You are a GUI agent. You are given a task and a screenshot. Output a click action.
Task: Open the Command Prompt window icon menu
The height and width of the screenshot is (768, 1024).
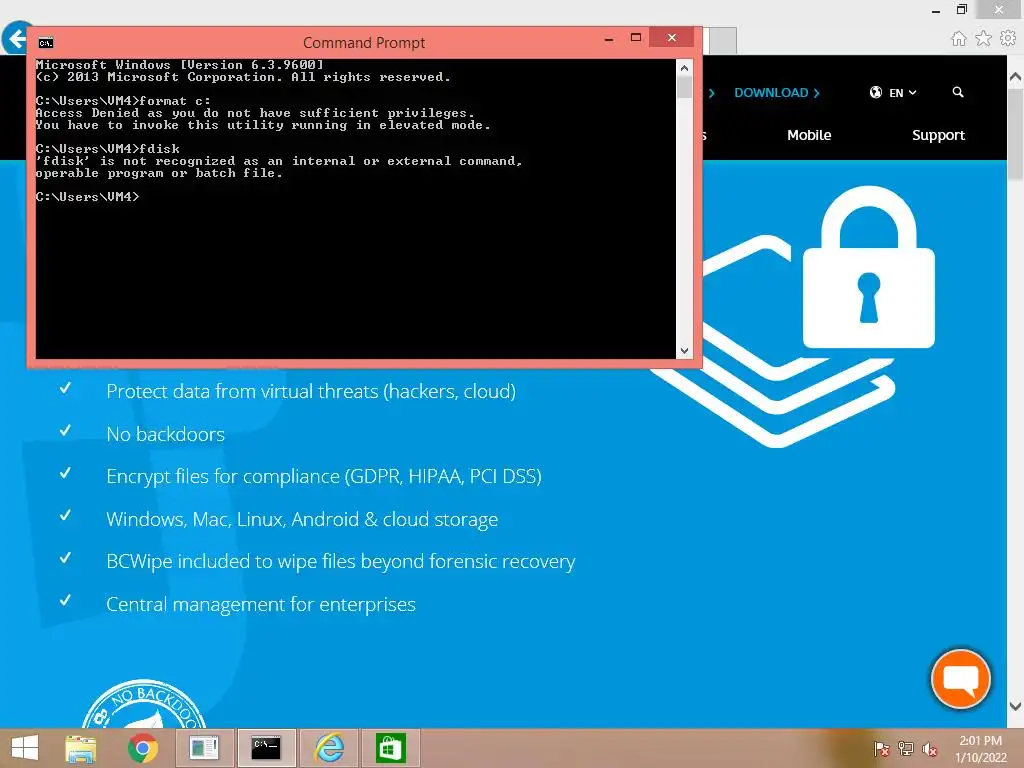(x=46, y=42)
